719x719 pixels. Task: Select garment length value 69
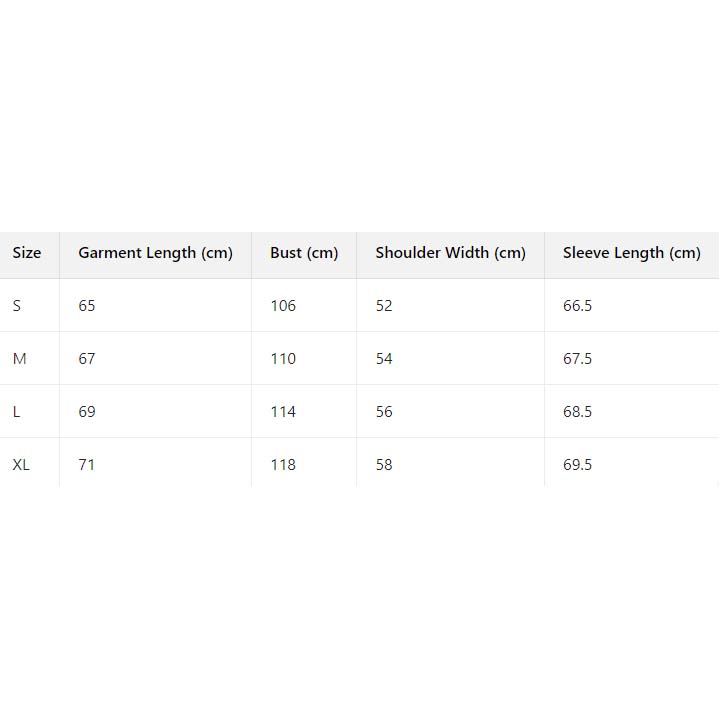(x=87, y=412)
